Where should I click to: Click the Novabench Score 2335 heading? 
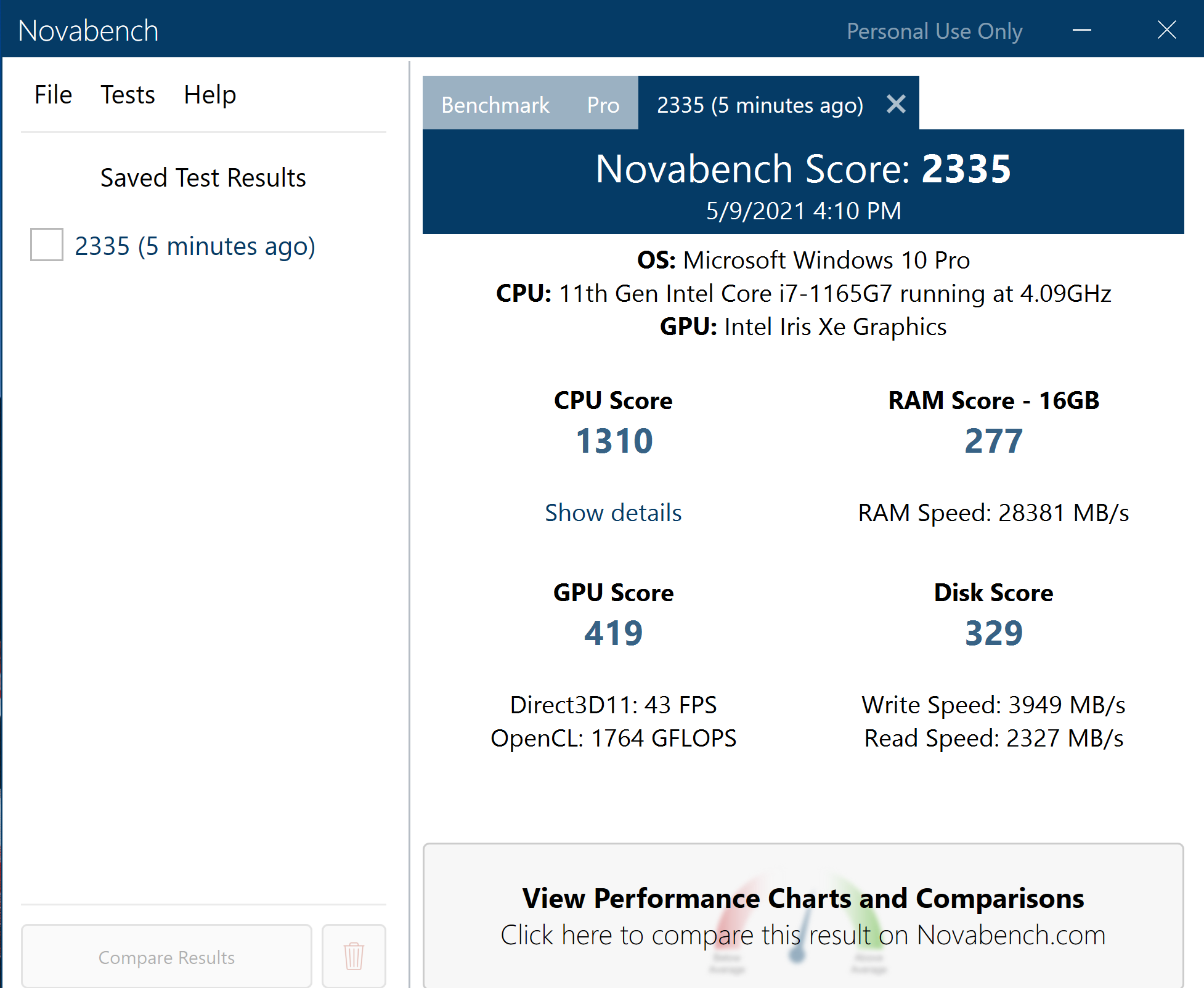pos(803,168)
